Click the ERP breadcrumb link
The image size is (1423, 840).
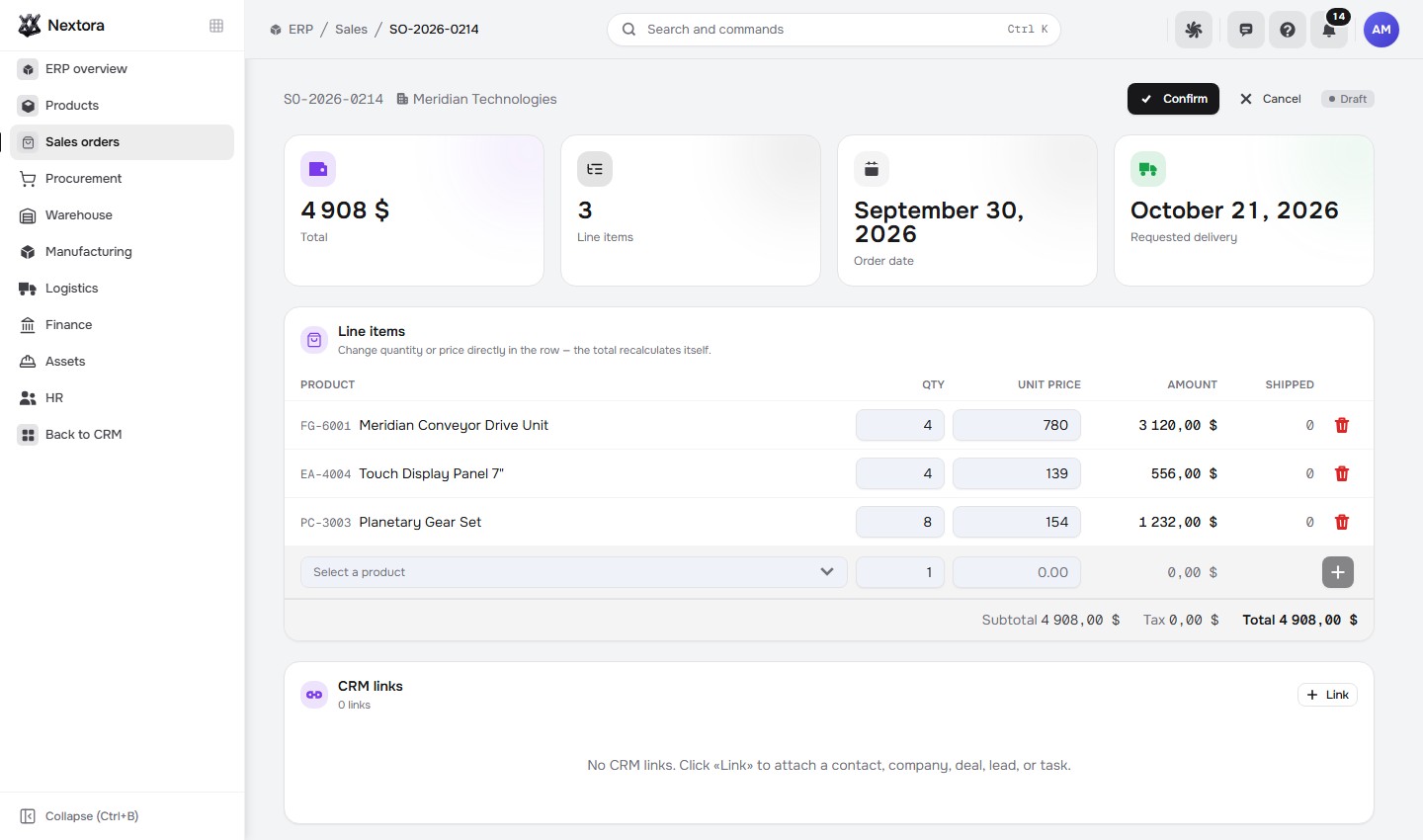(x=292, y=30)
